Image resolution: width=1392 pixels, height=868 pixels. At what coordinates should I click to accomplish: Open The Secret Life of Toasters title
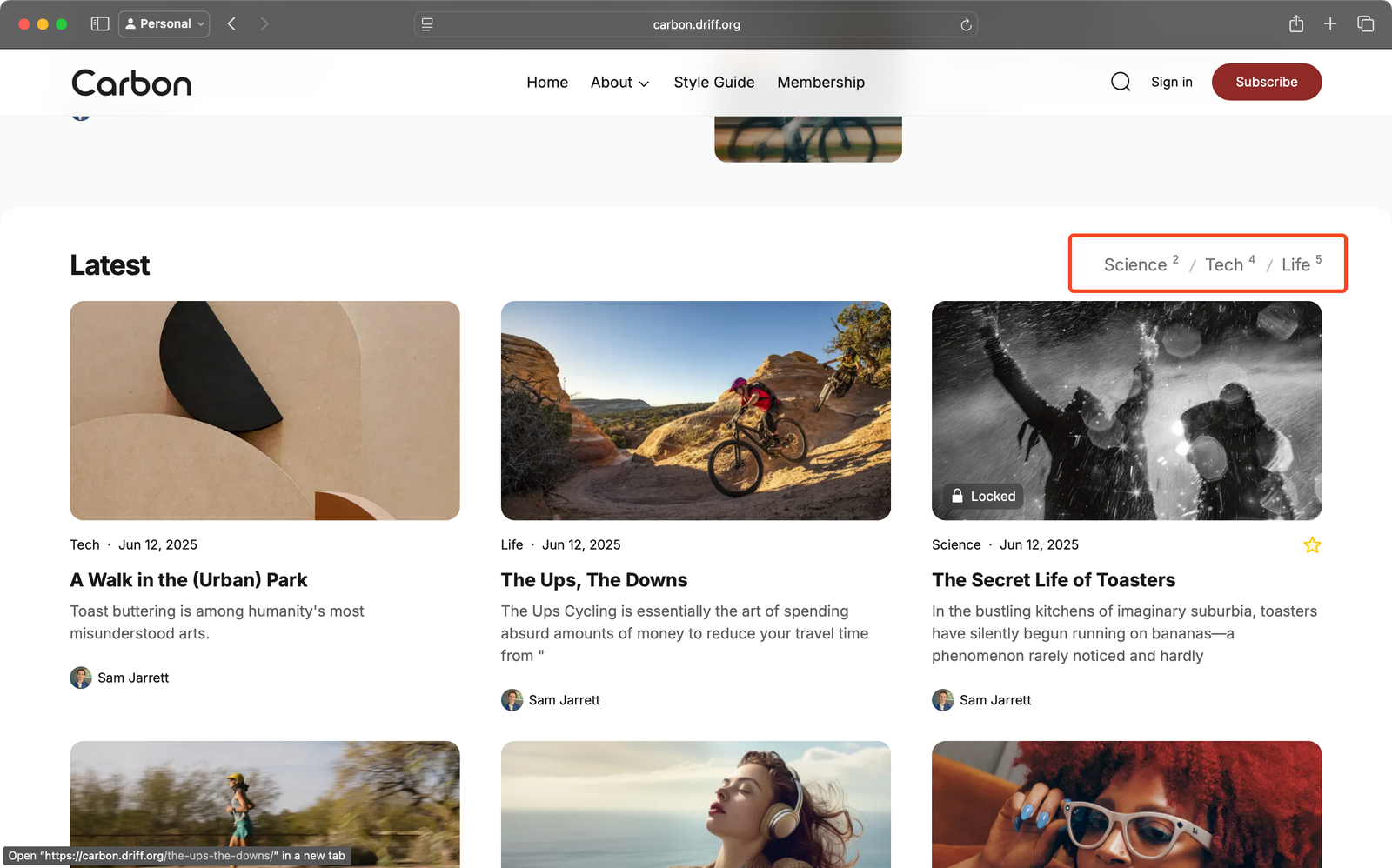pos(1054,580)
